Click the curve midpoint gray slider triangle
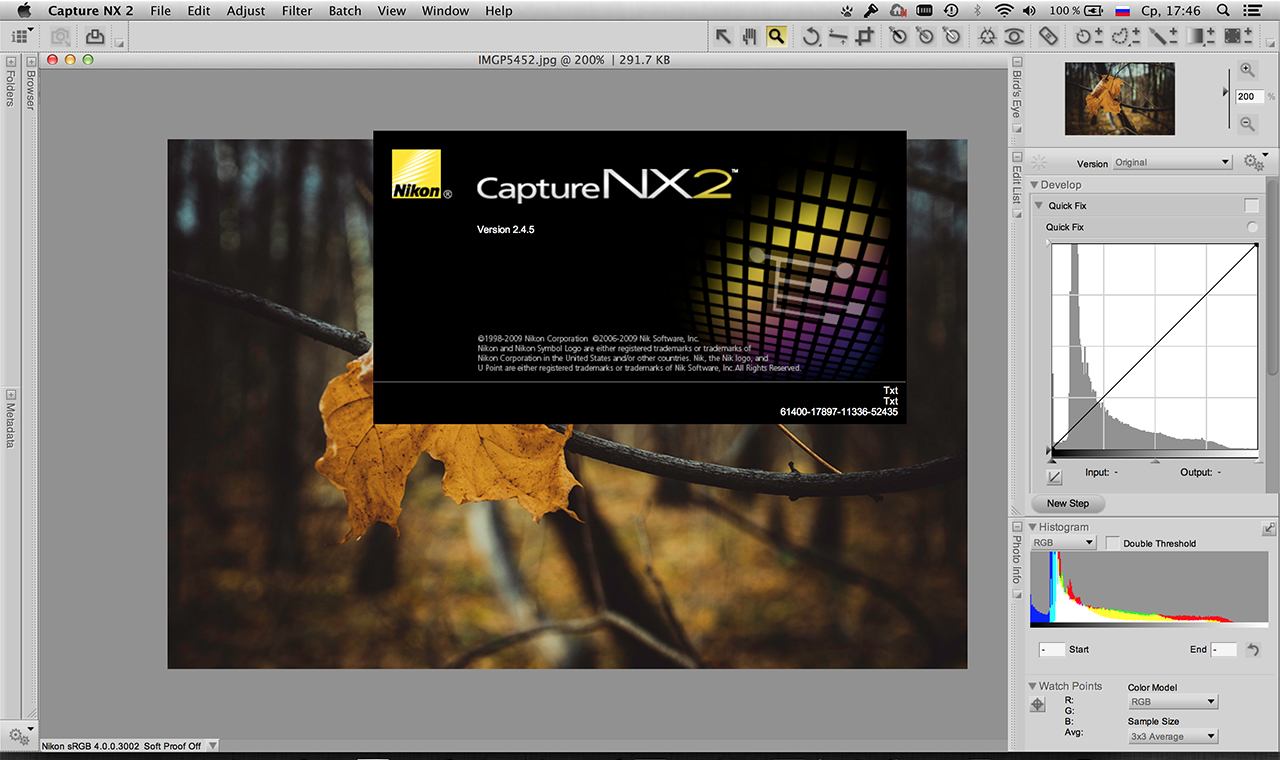 point(1155,461)
